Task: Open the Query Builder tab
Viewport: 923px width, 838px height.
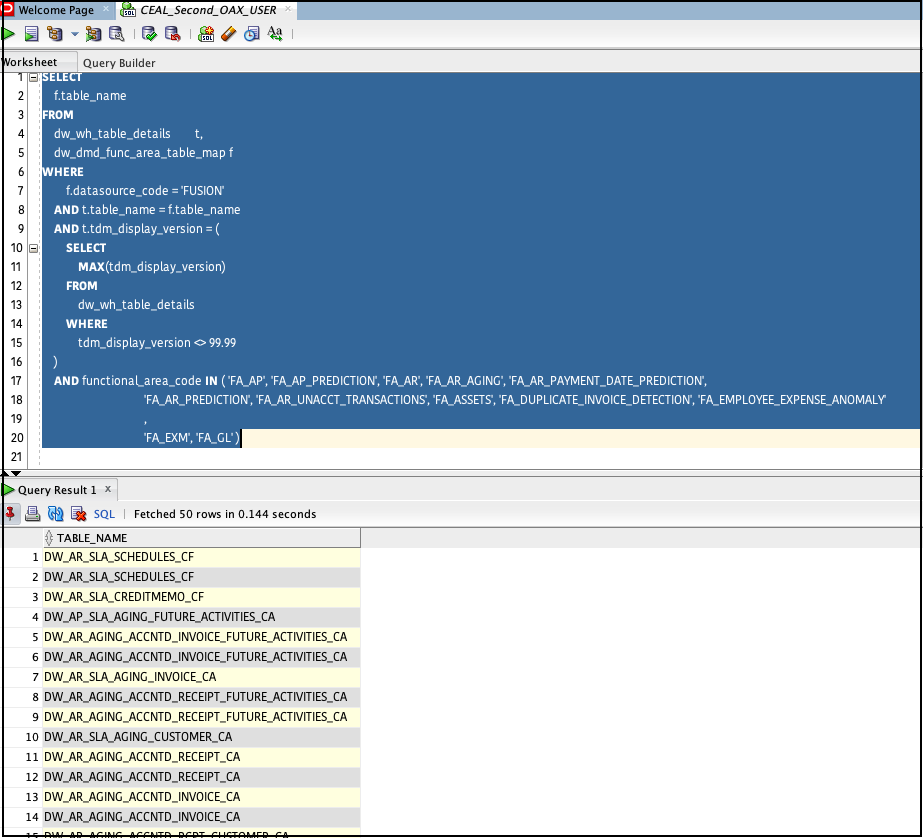Action: [x=119, y=62]
